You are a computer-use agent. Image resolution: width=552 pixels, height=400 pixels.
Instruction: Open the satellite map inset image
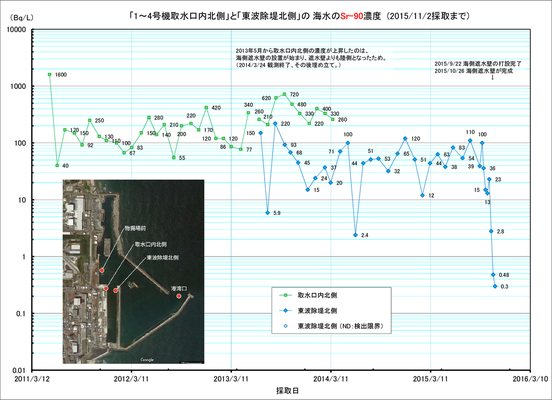click(x=133, y=271)
